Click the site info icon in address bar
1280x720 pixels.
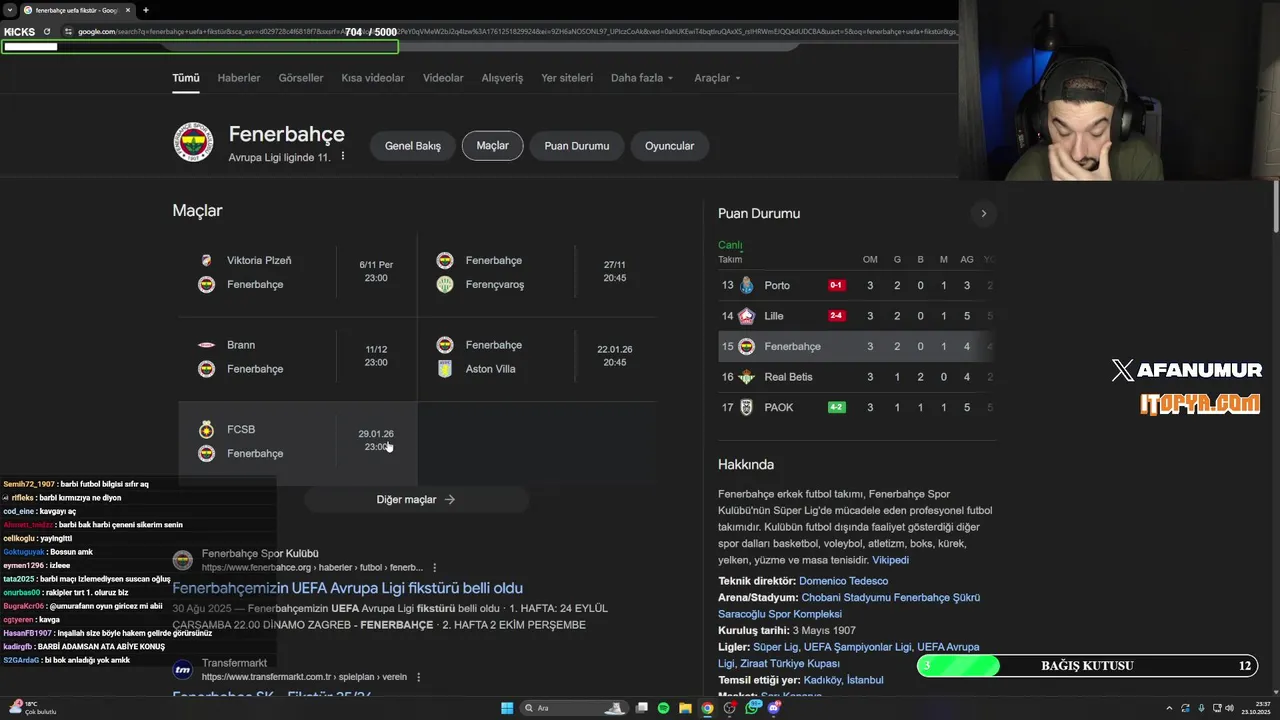(x=68, y=32)
